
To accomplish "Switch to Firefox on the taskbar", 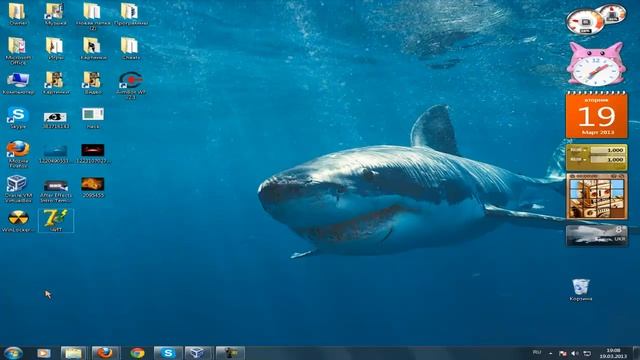I will click(105, 353).
